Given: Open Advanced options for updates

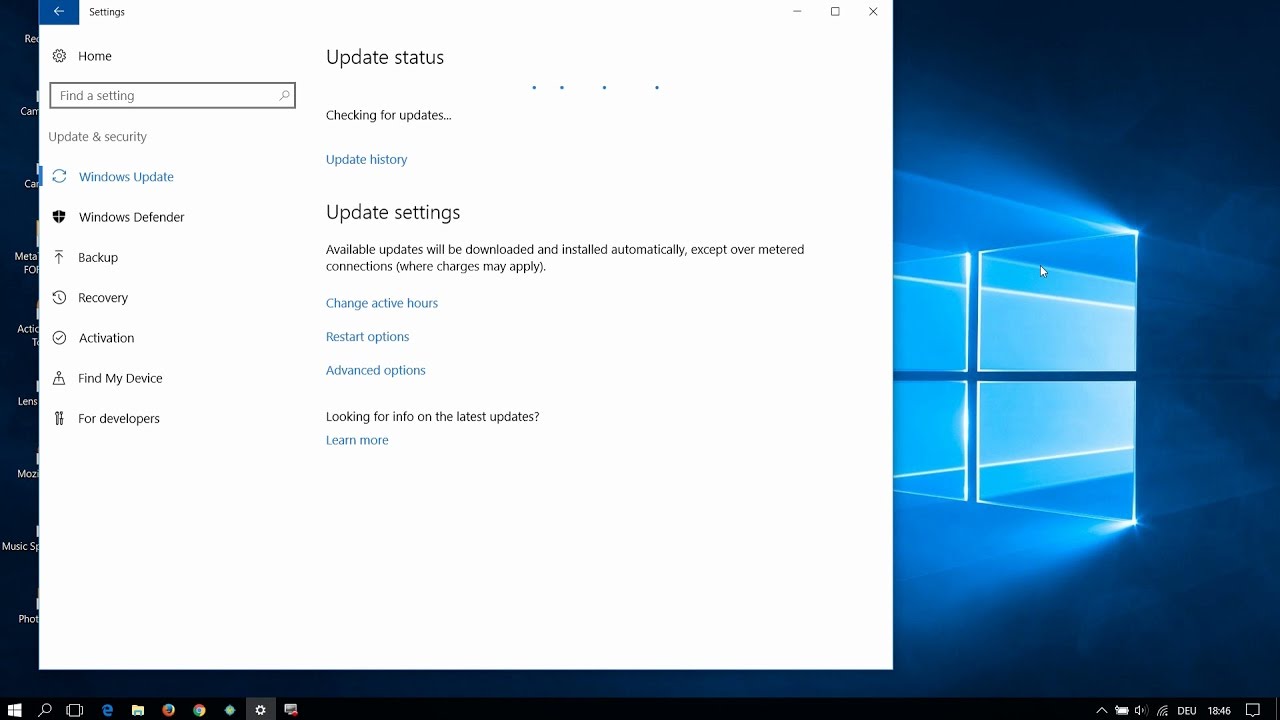Looking at the screenshot, I should 375,370.
